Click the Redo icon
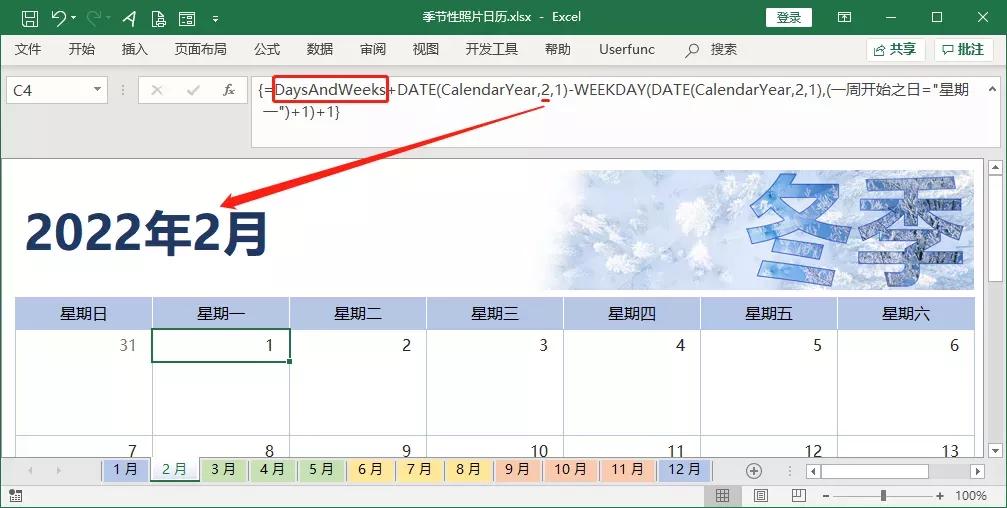The image size is (1007, 508). (x=92, y=19)
